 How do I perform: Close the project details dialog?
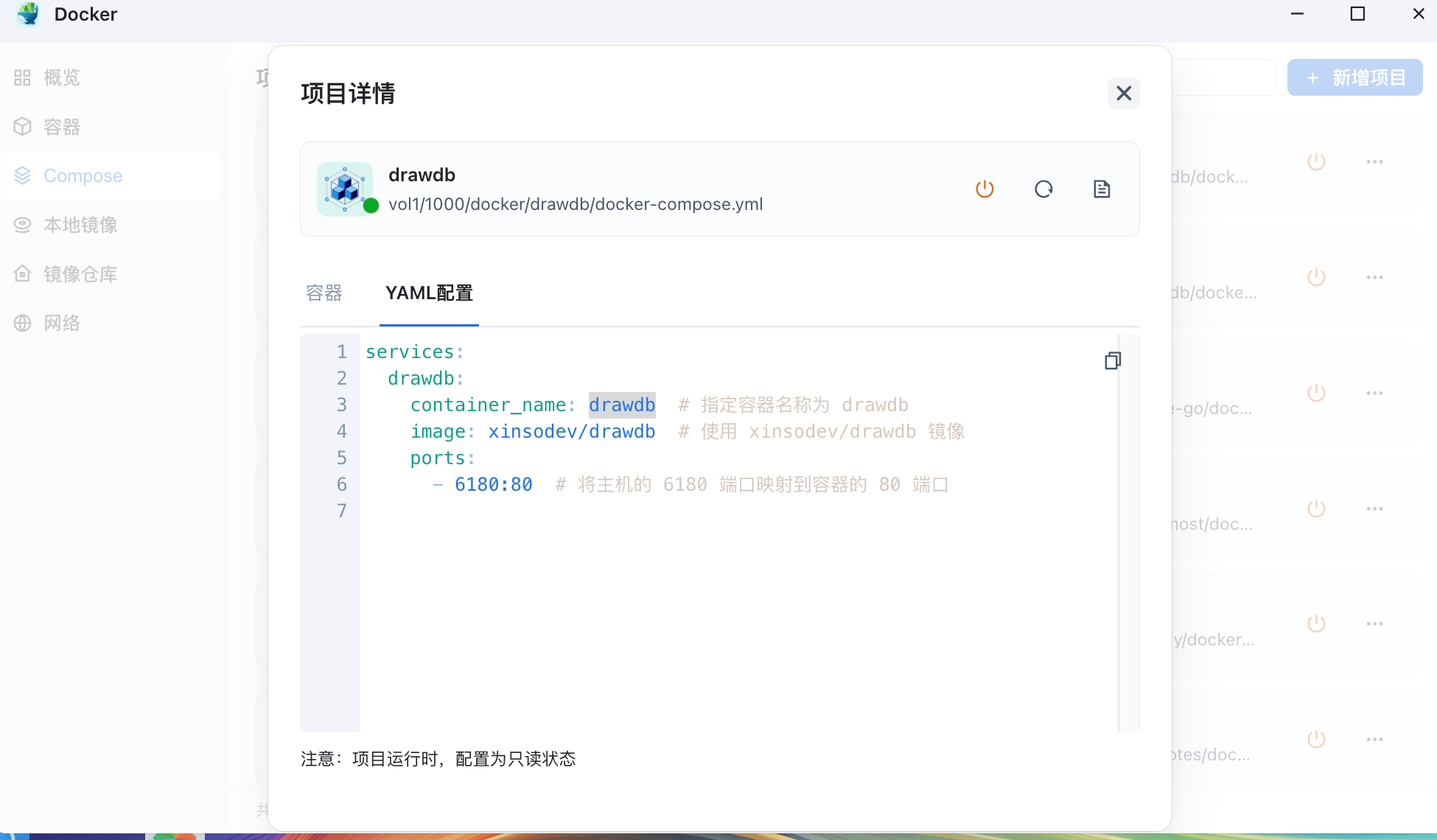(1123, 94)
